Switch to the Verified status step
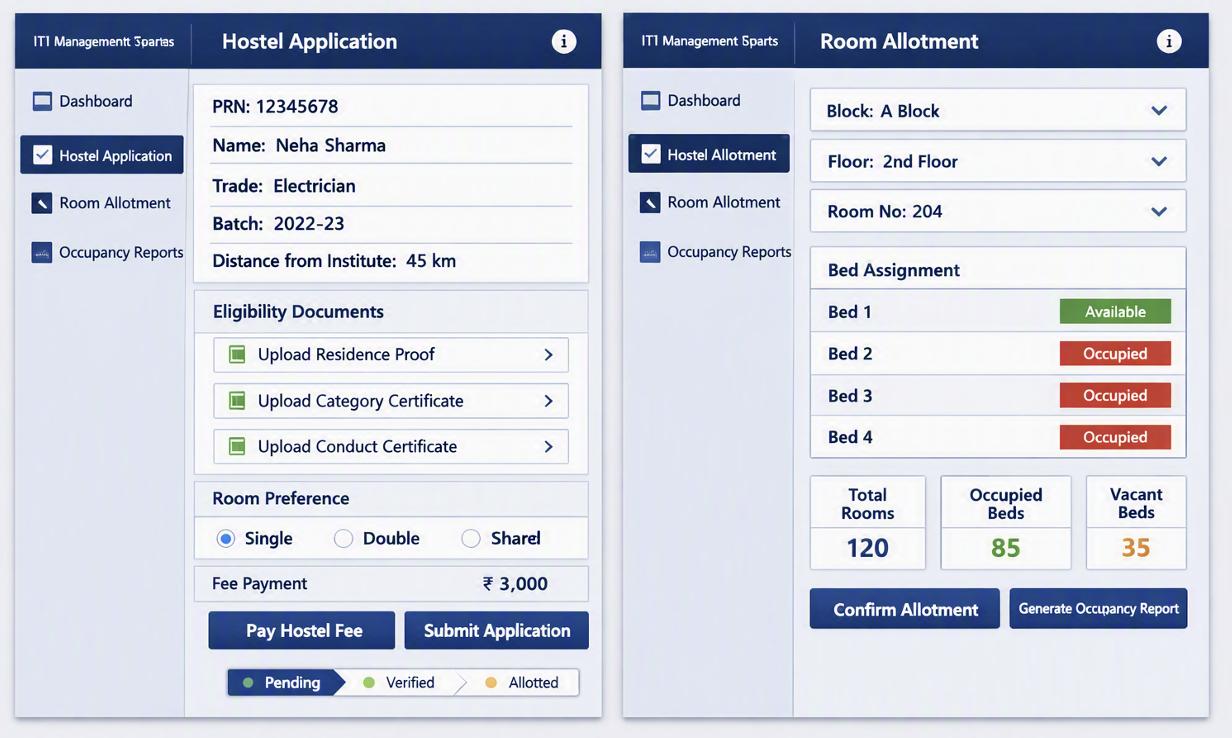Image resolution: width=1232 pixels, height=738 pixels. 402,683
